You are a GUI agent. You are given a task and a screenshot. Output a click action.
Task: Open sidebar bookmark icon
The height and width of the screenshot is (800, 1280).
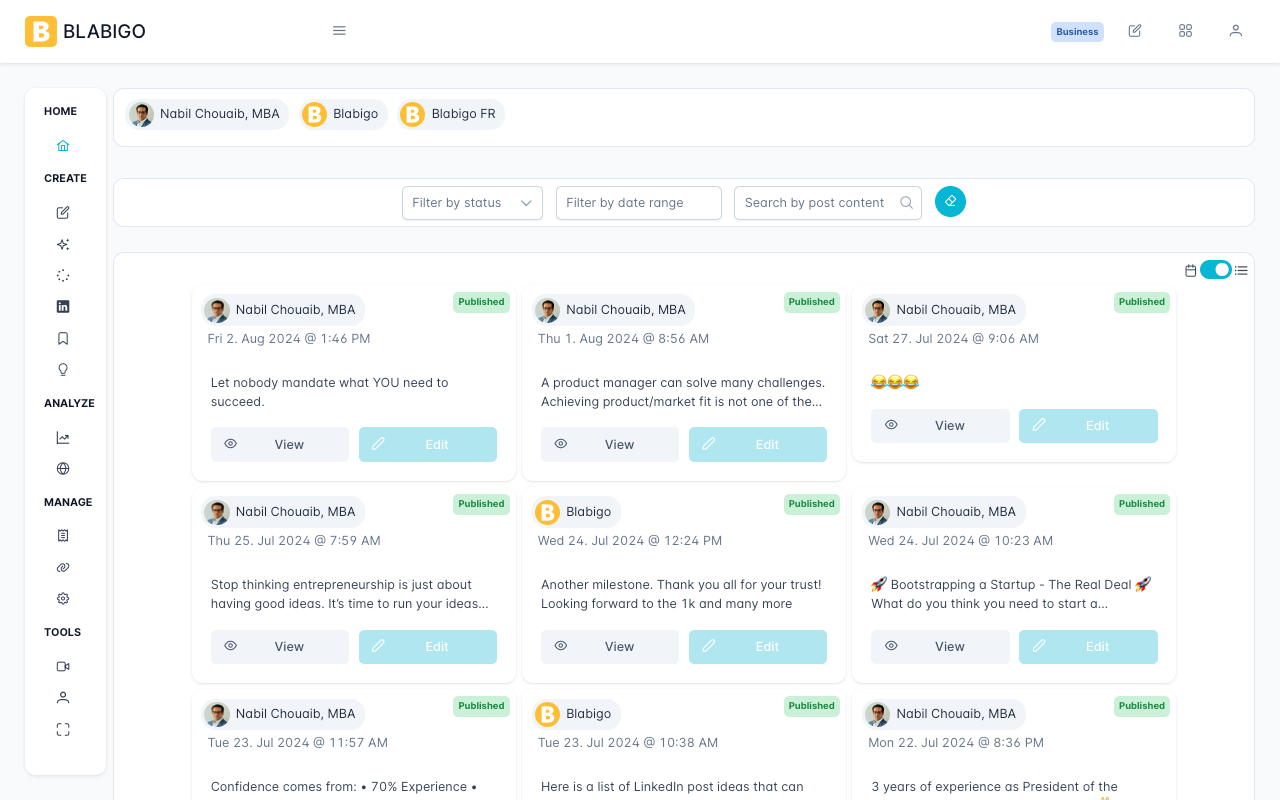[63, 338]
